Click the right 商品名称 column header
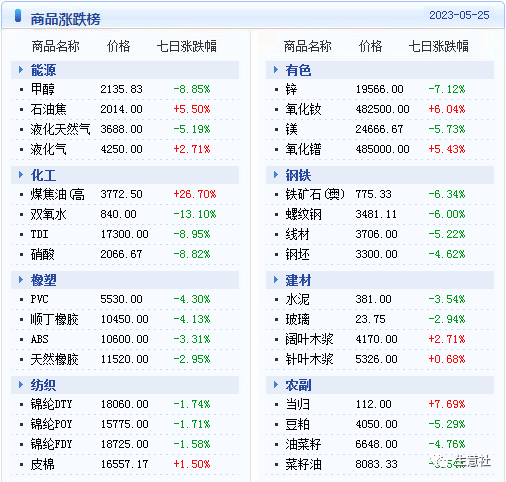This screenshot has height=482, width=506. [x=307, y=46]
